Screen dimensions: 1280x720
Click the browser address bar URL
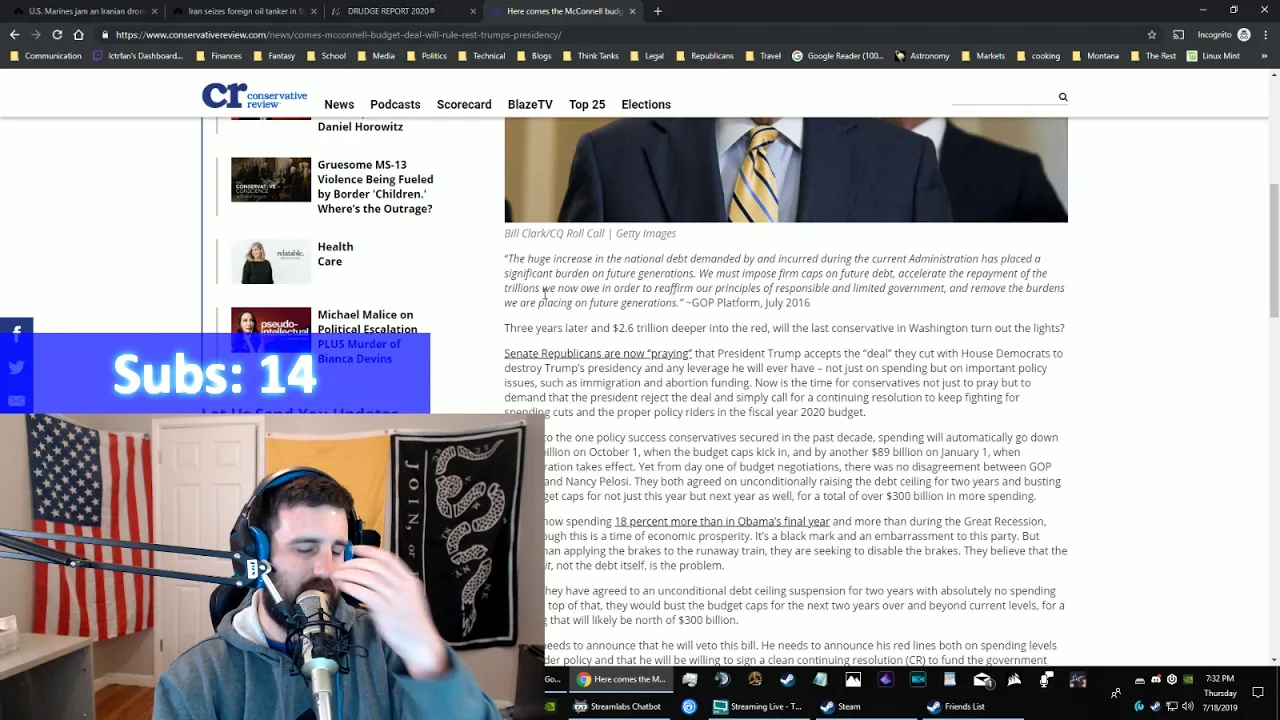tap(339, 35)
